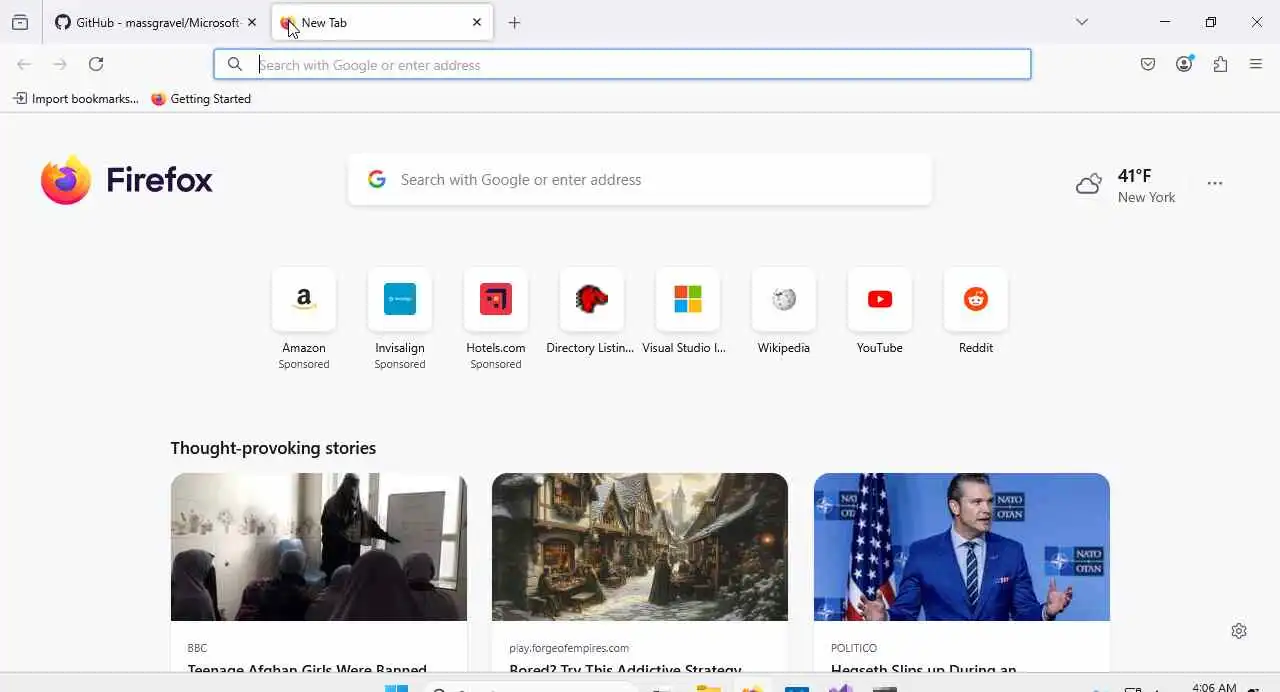Open the 41°F New York weather widget
This screenshot has width=1280, height=692.
pyautogui.click(x=1126, y=185)
